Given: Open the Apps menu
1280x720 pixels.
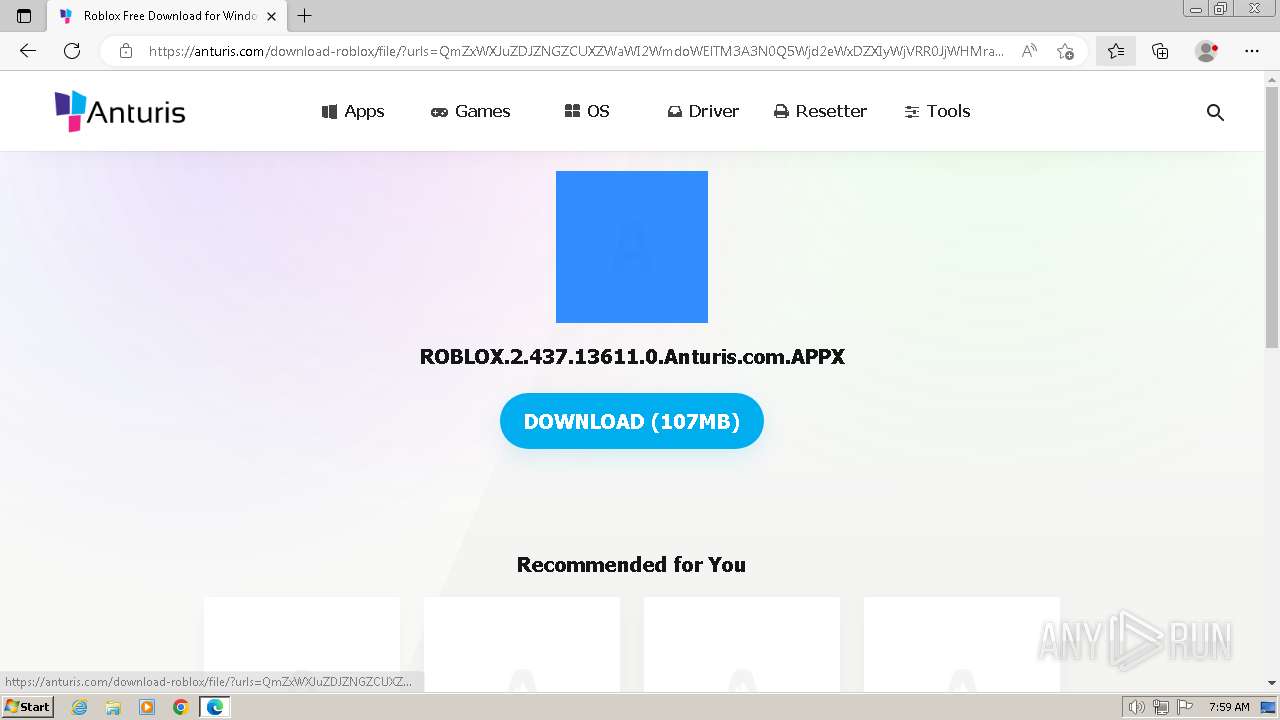Looking at the screenshot, I should [x=353, y=111].
